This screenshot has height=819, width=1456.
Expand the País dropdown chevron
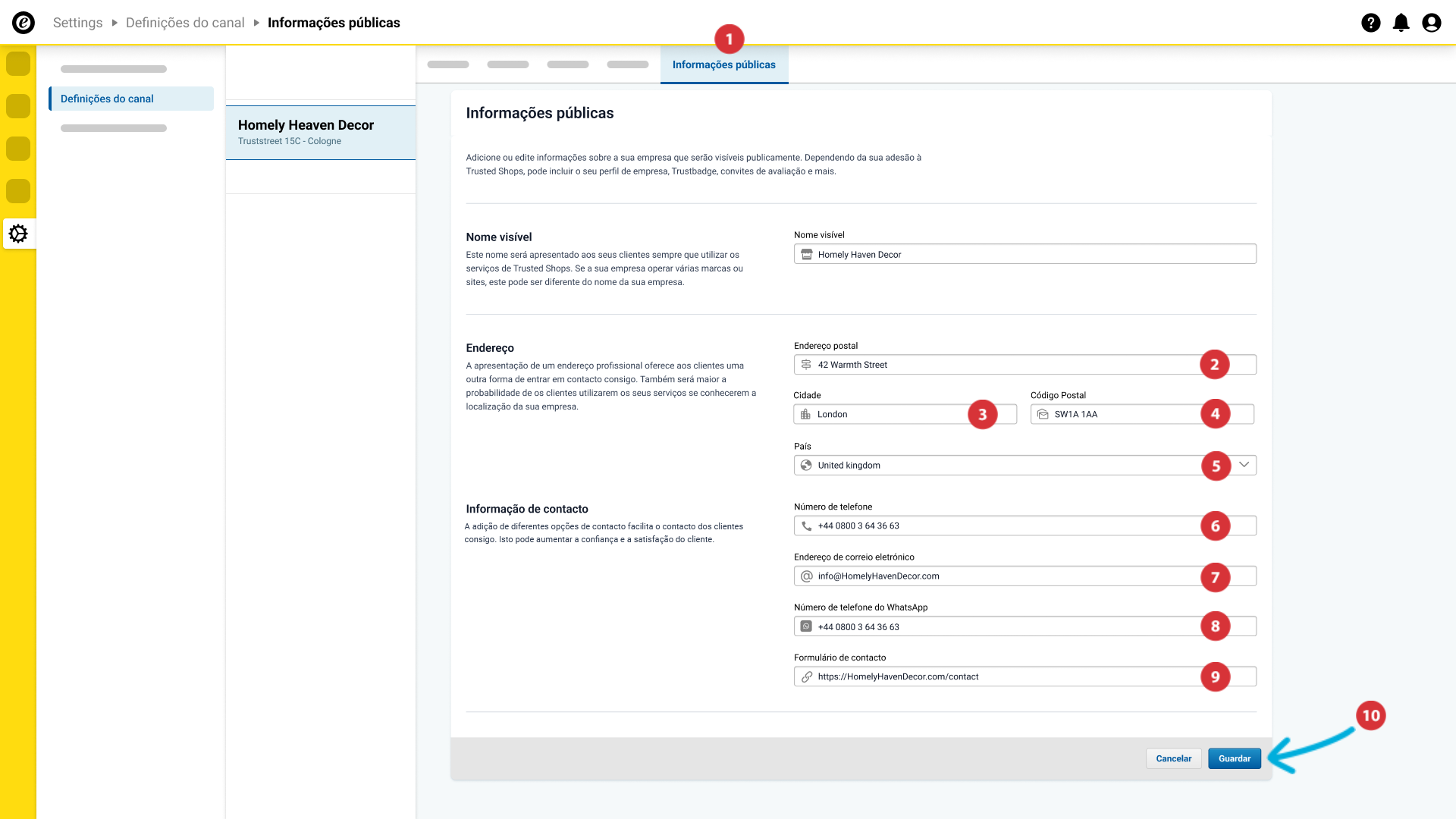[1244, 465]
